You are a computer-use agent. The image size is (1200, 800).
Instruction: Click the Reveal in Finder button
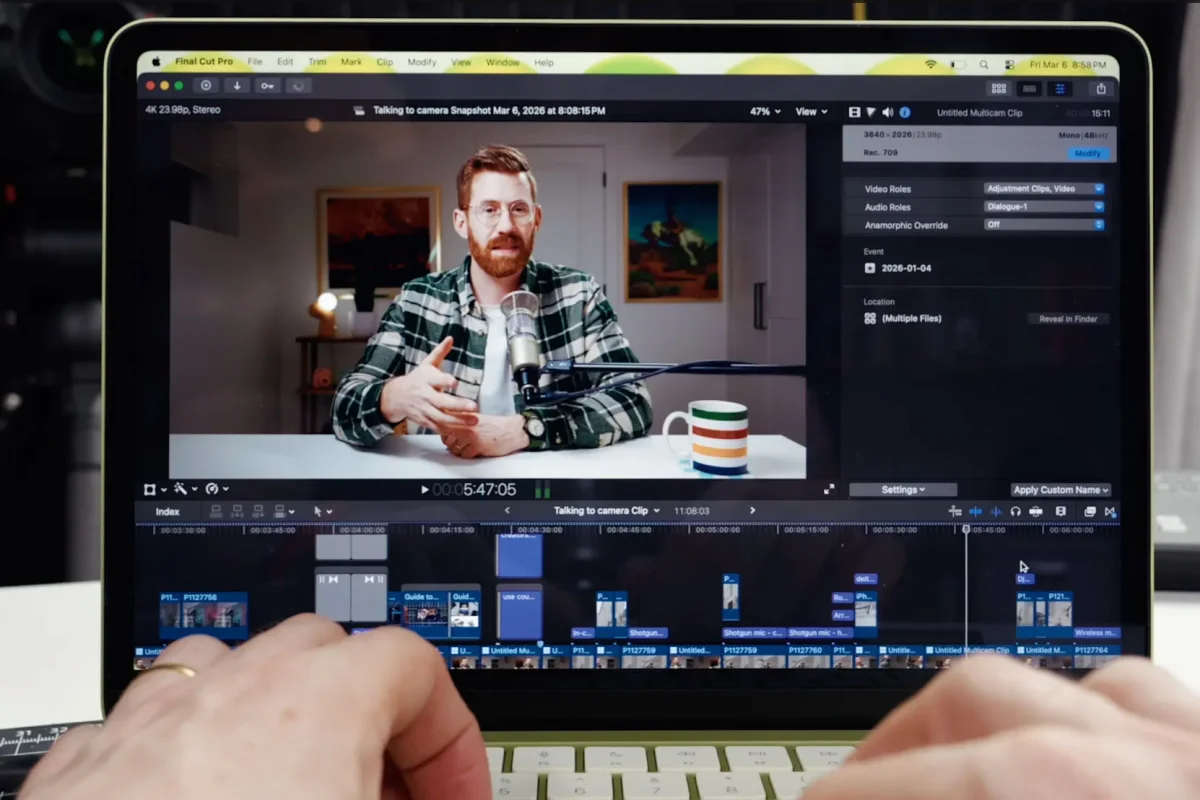click(x=1068, y=318)
